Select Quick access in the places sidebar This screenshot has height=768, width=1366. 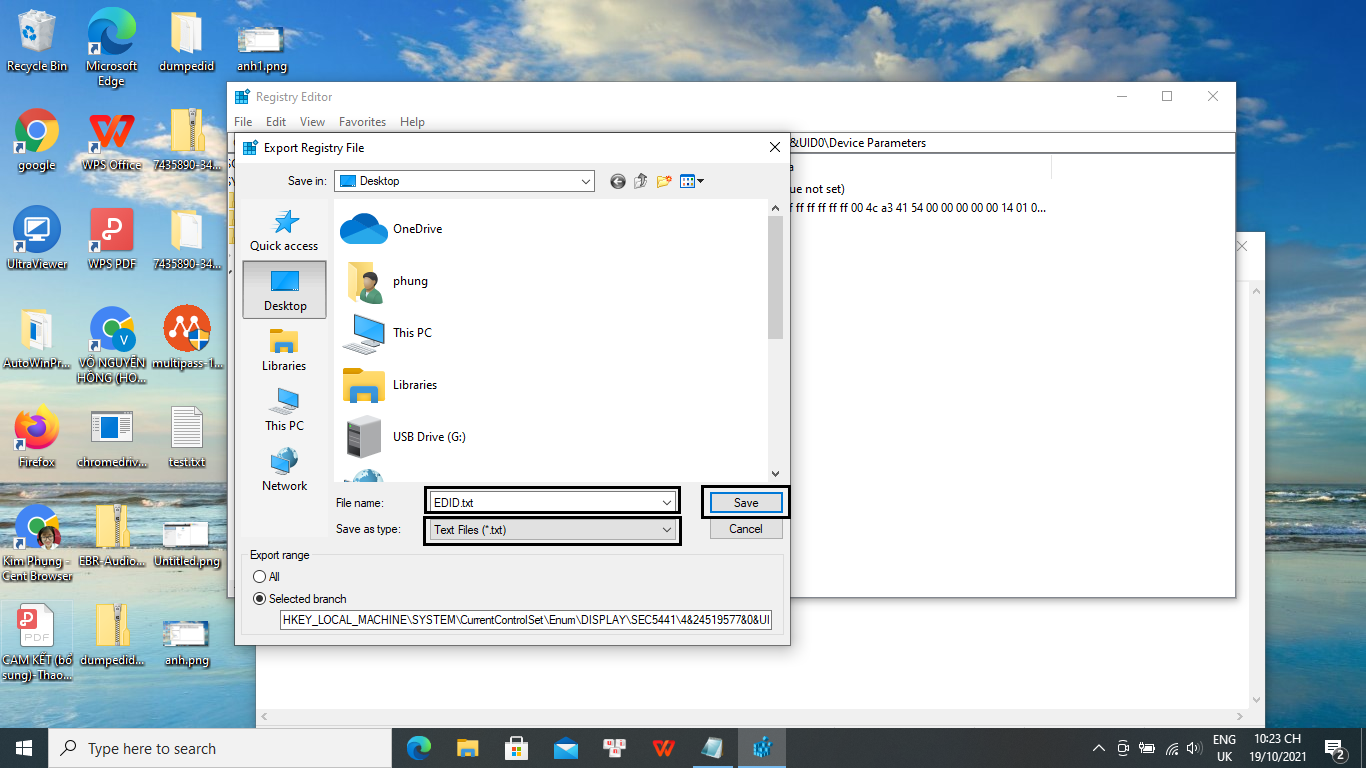284,231
